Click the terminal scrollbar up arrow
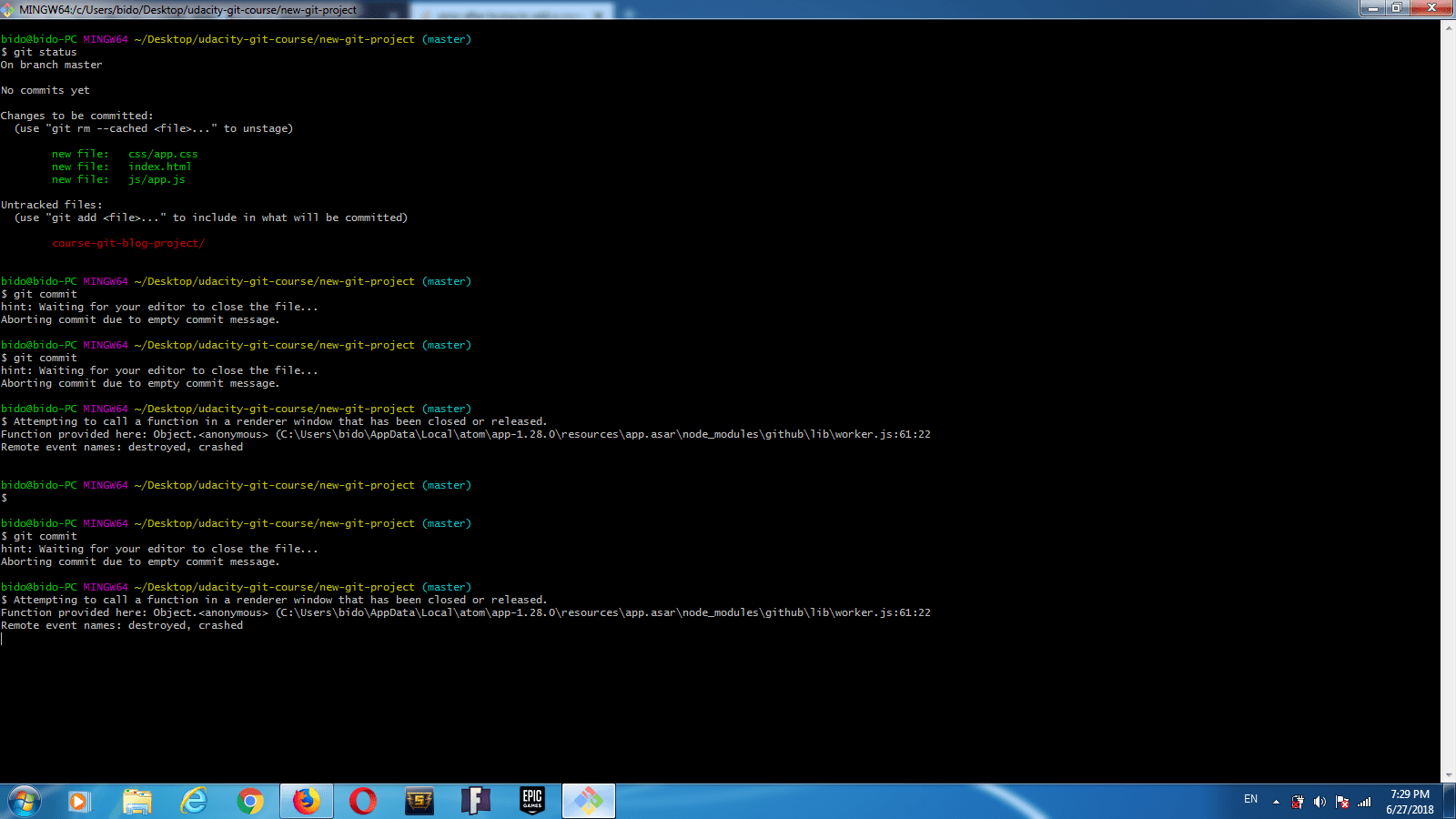Screen dimensions: 1456x819 1449,28
